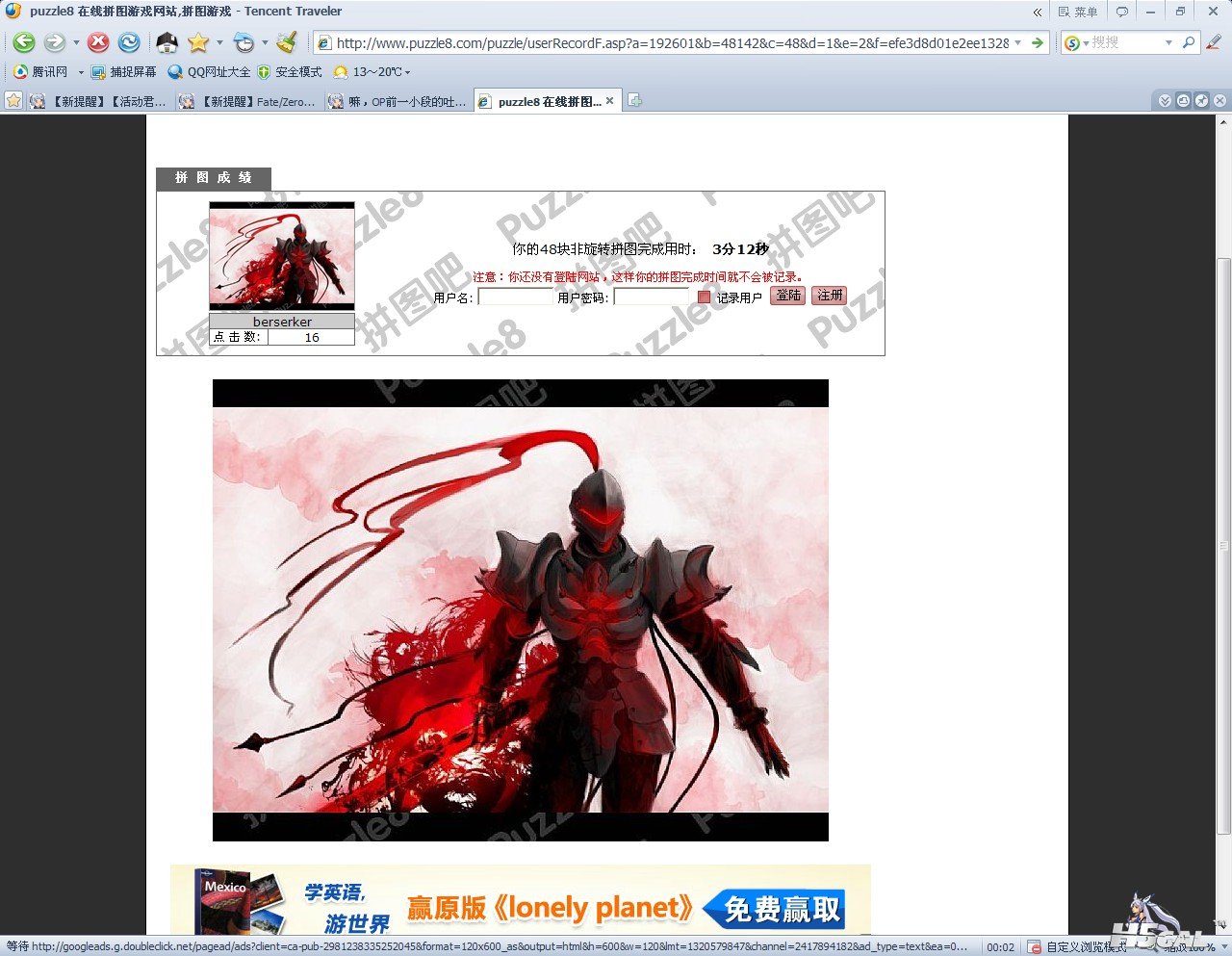Click the Sogou search engine icon

[1072, 42]
